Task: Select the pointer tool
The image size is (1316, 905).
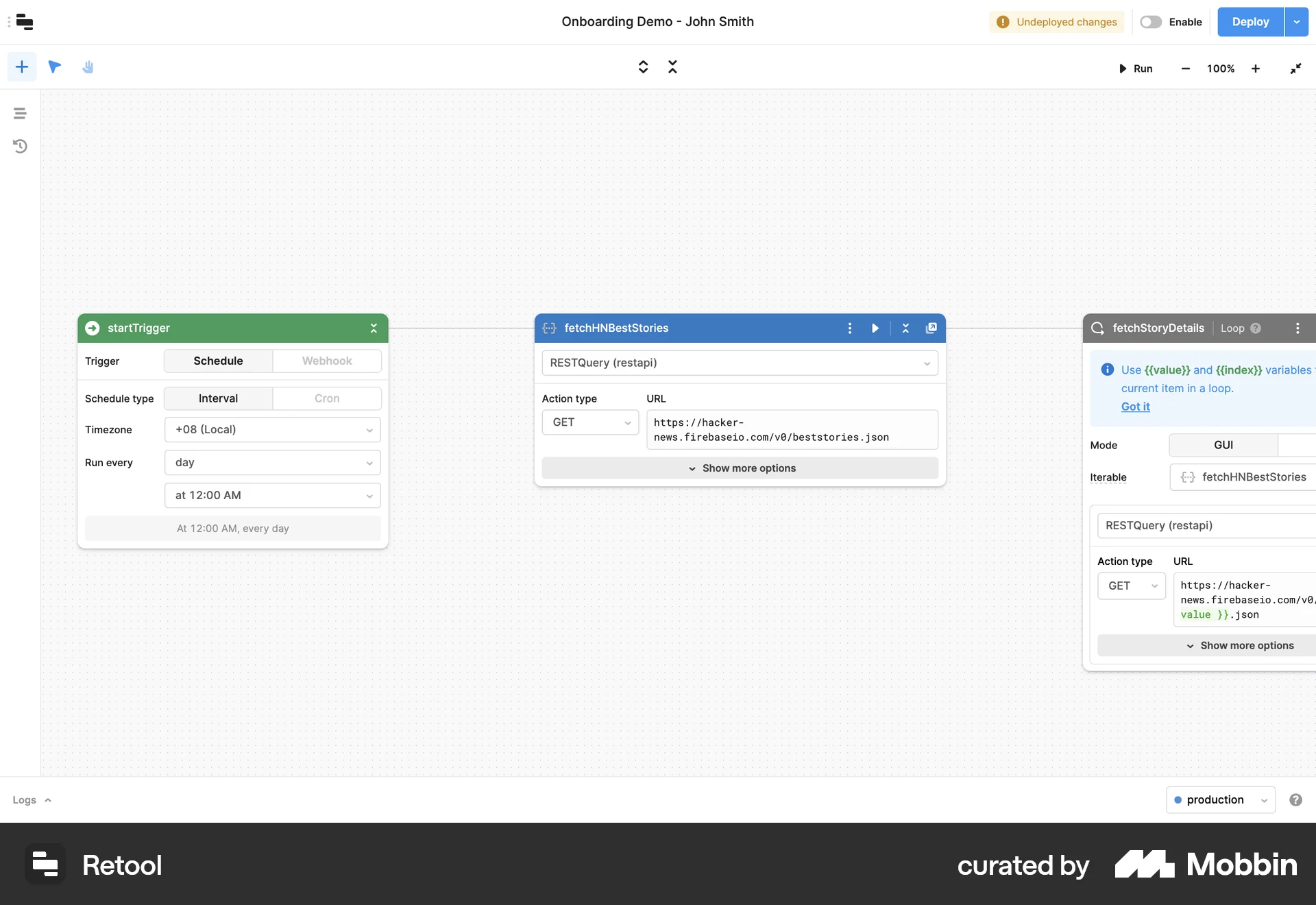Action: coord(54,67)
